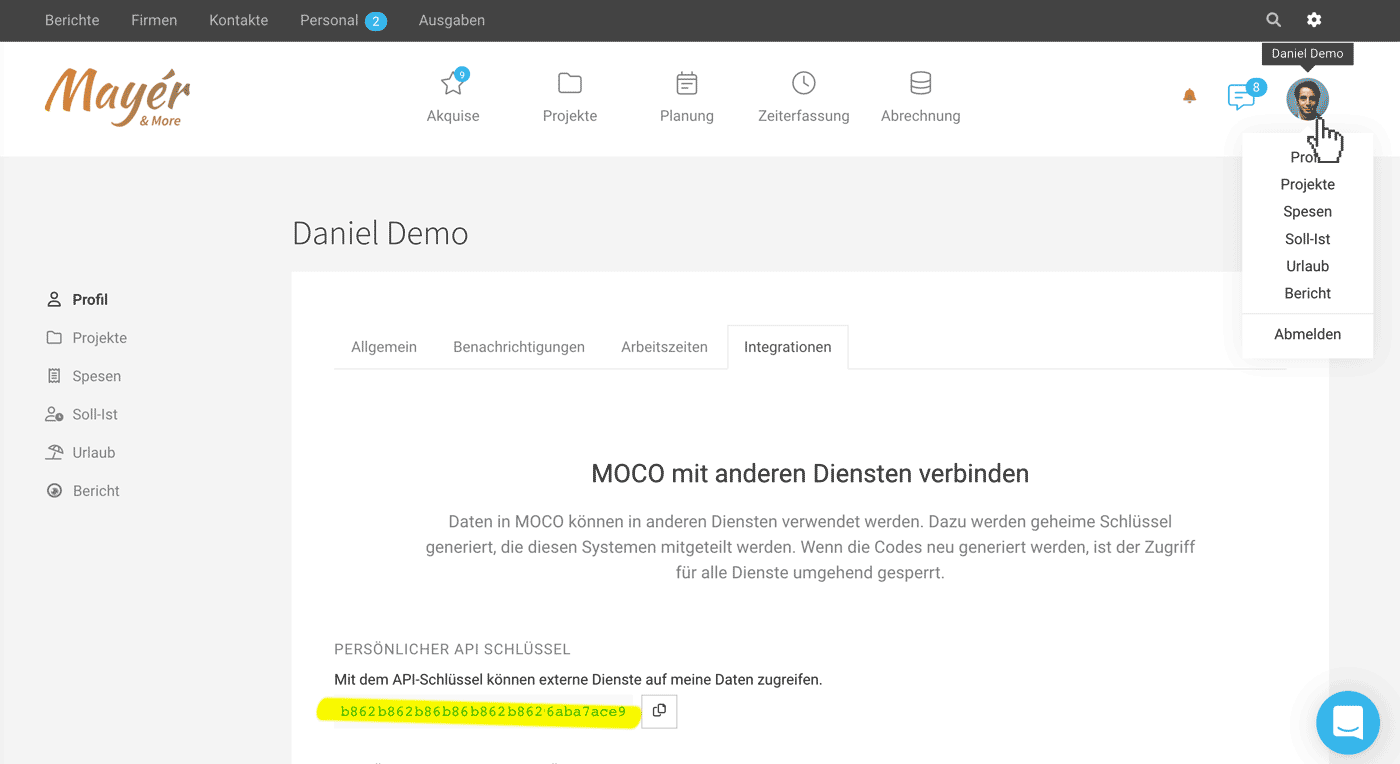Open Abrechnung database icon
The width and height of the screenshot is (1400, 764).
[921, 83]
